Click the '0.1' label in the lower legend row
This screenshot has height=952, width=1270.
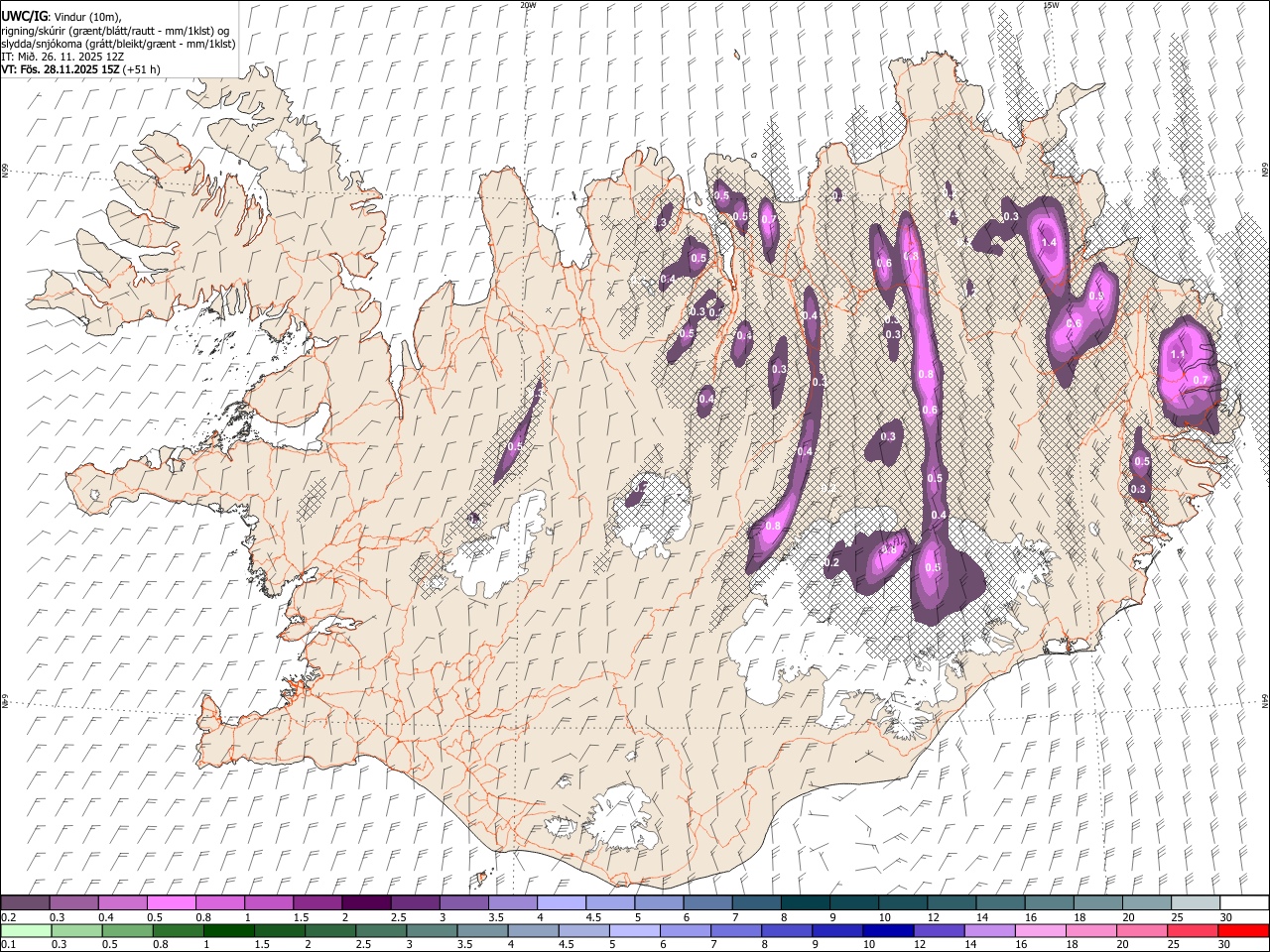click(x=8, y=945)
